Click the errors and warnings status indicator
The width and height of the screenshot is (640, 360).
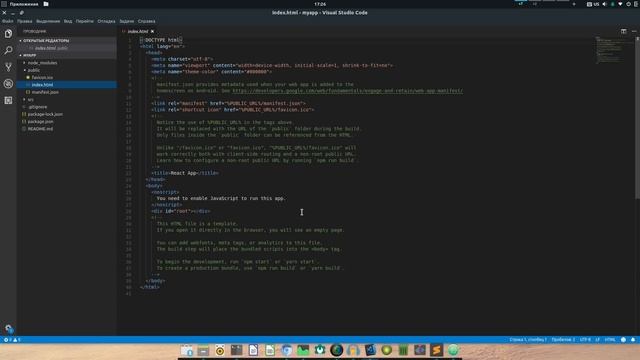(x=12, y=340)
